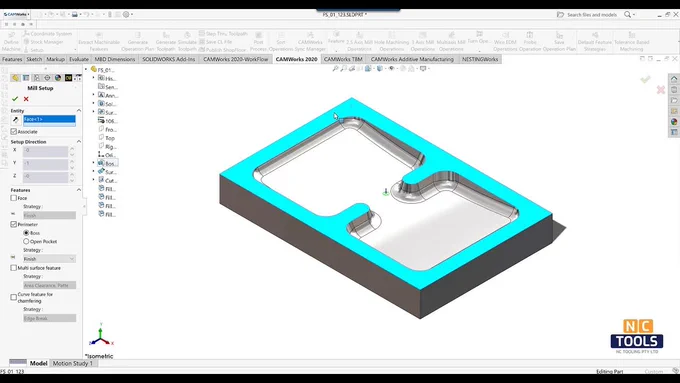This screenshot has width=680, height=383.
Task: Click the Publish ShopFloor button
Action: 222,50
